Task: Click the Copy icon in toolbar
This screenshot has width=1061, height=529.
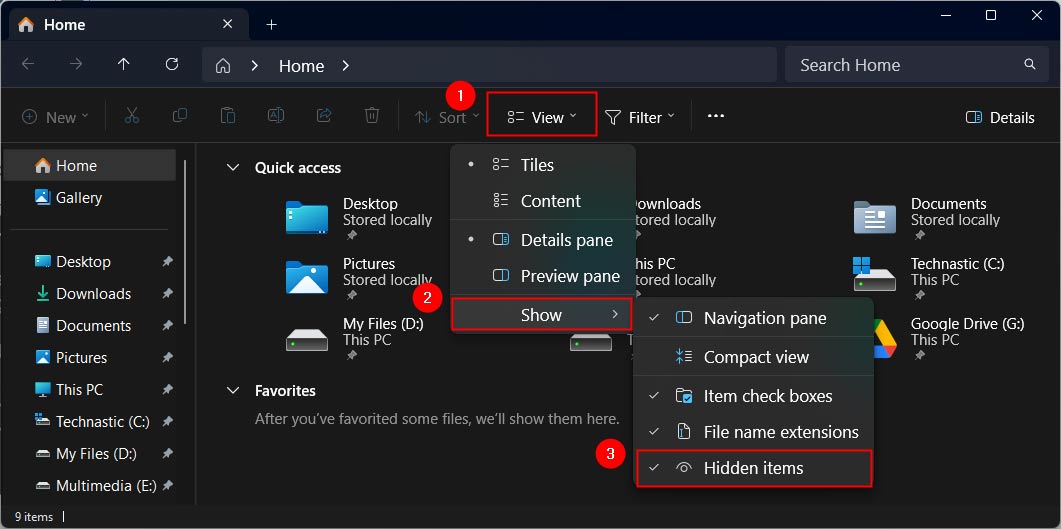Action: click(180, 116)
